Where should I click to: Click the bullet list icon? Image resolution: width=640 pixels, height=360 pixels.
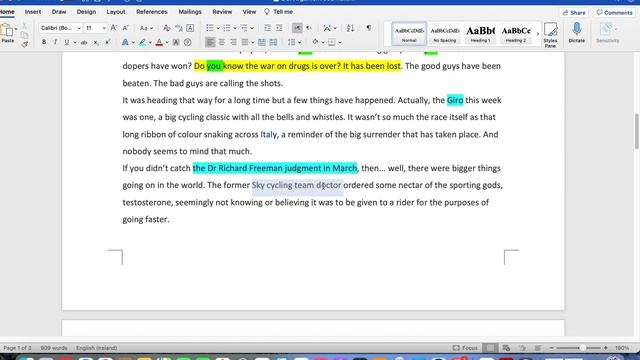209,28
